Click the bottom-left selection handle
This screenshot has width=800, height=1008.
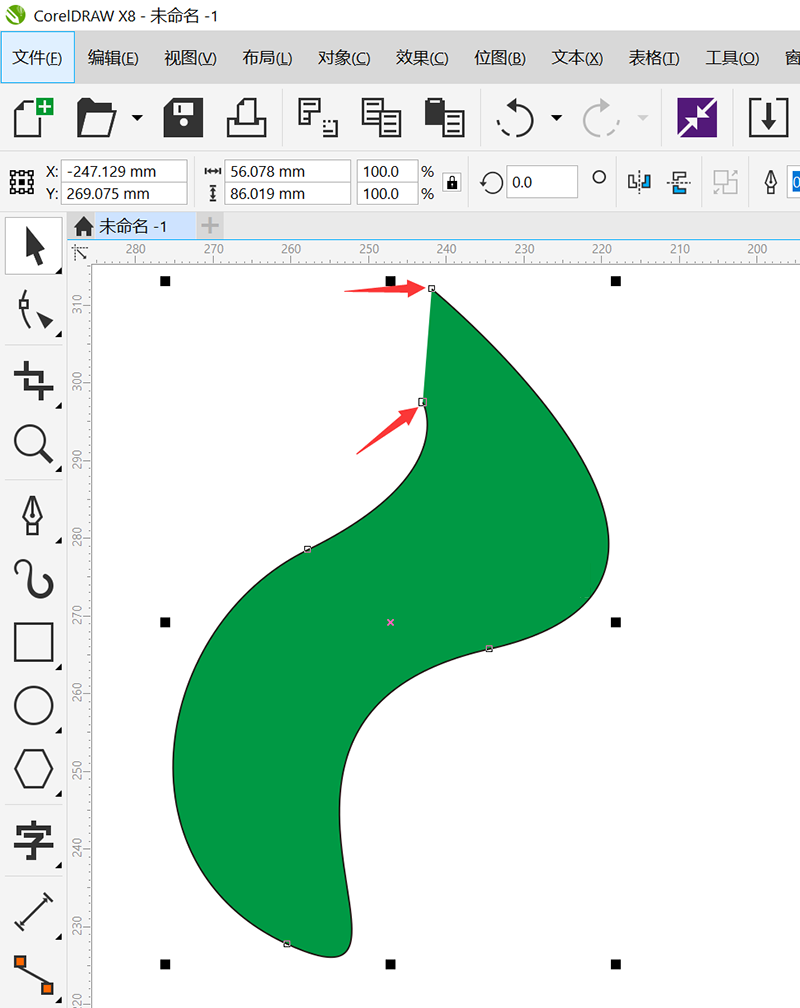(165, 964)
